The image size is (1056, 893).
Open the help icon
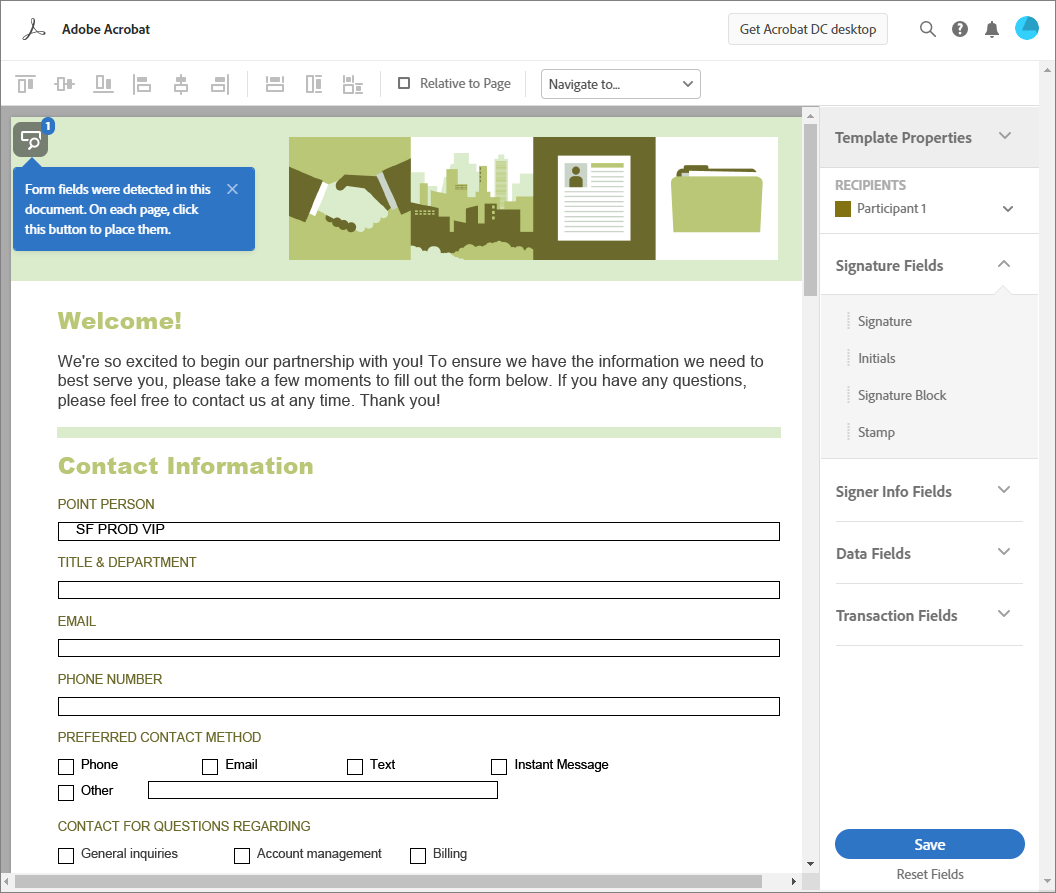pyautogui.click(x=959, y=29)
